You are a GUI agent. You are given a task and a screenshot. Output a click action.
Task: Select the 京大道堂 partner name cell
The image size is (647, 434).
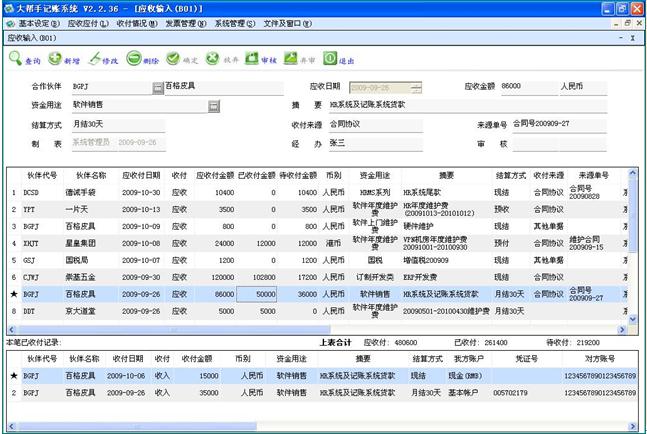point(90,311)
